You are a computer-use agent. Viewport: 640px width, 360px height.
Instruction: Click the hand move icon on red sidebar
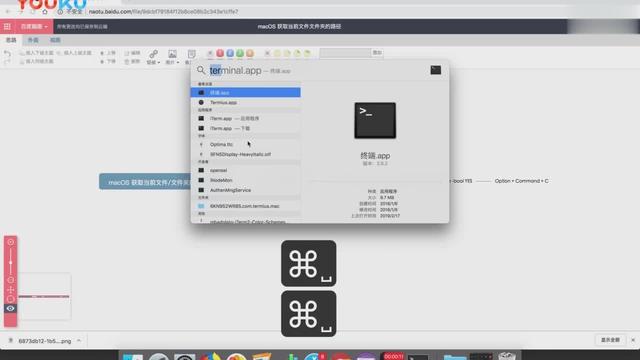(11, 290)
